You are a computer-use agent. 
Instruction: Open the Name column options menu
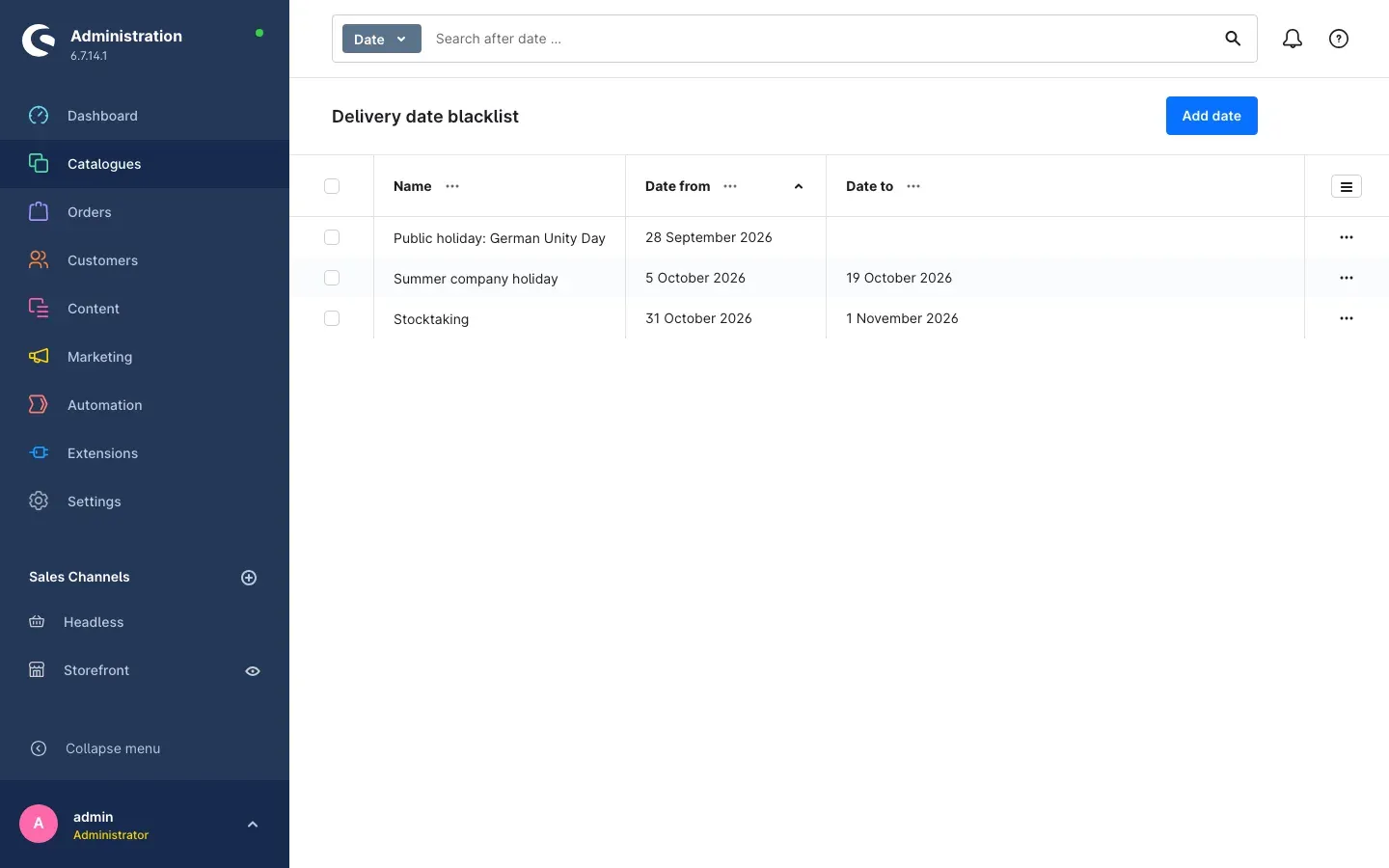tap(452, 186)
